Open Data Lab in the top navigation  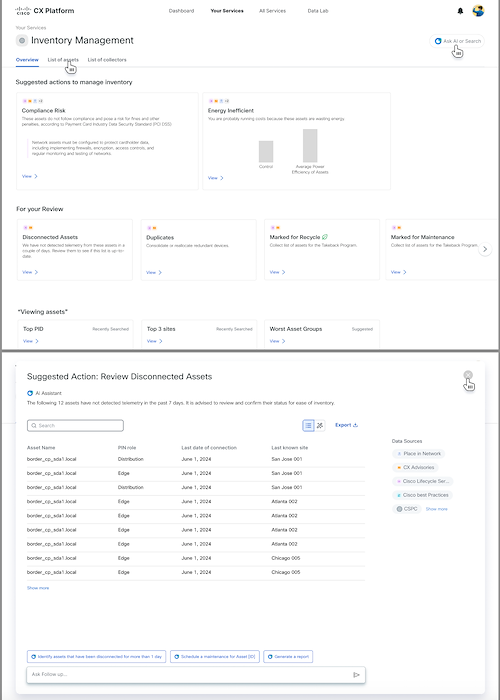click(318, 11)
